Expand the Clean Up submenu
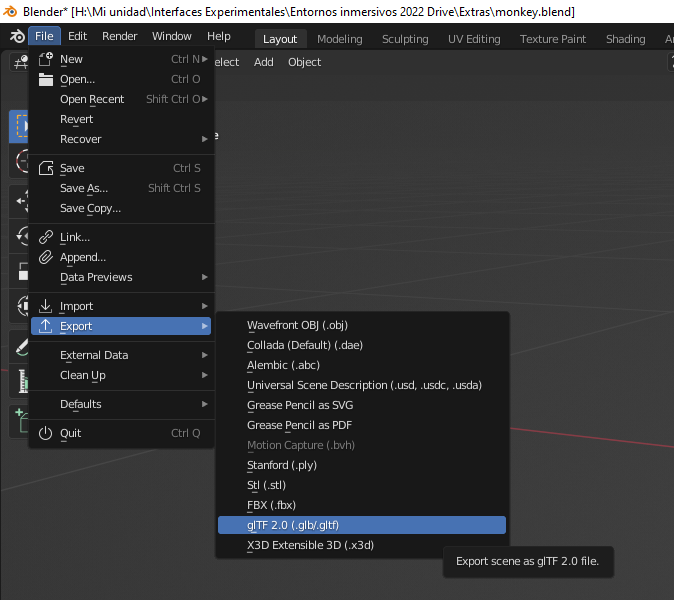This screenshot has height=600, width=674. tap(122, 375)
